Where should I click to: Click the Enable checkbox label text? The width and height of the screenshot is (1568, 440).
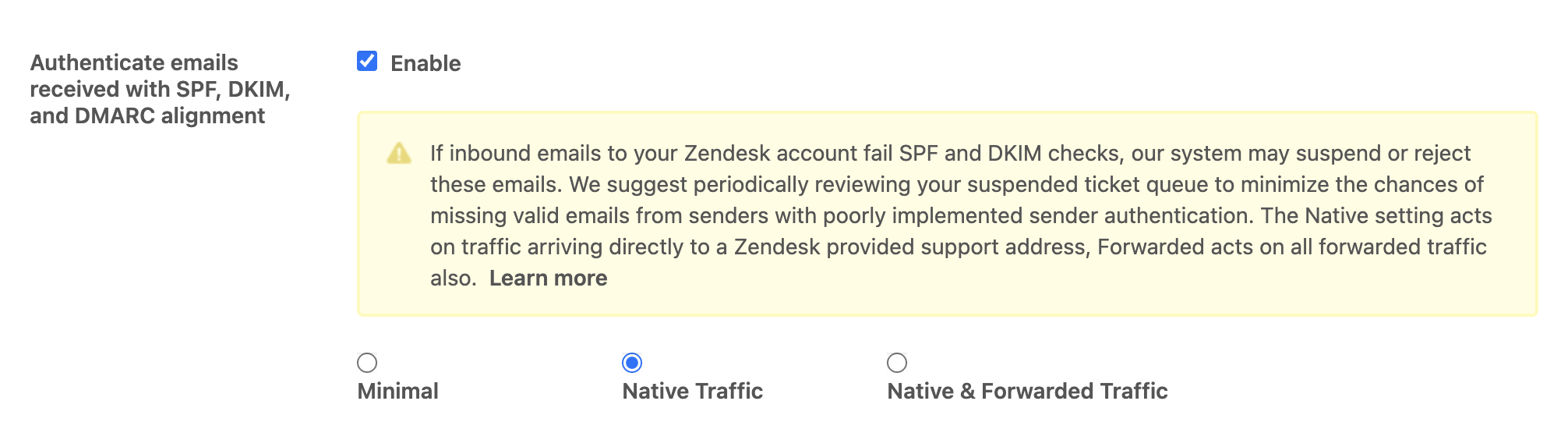426,63
